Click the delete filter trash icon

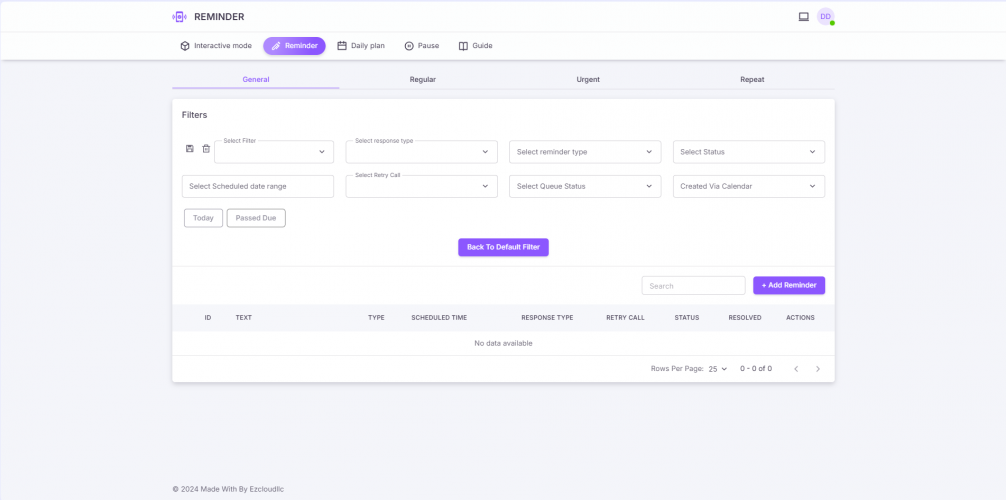tap(206, 149)
